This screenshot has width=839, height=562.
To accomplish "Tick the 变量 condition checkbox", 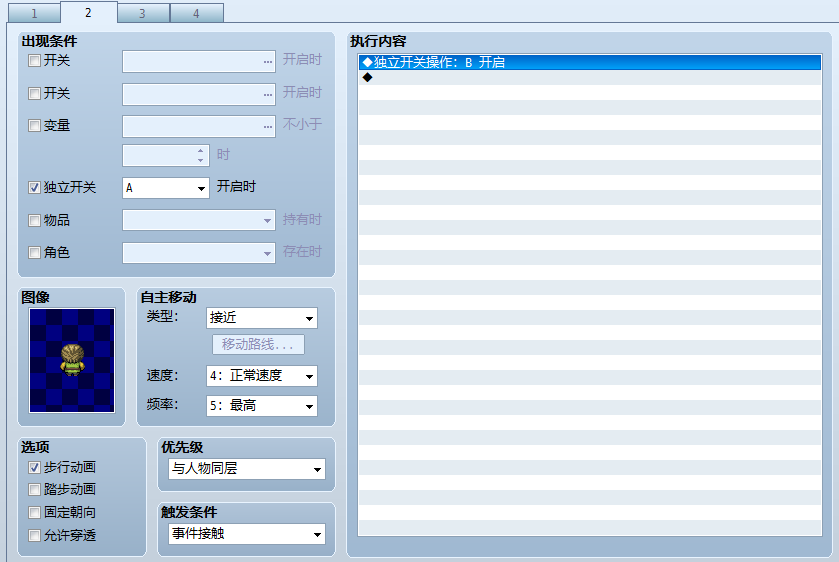I will [34, 126].
